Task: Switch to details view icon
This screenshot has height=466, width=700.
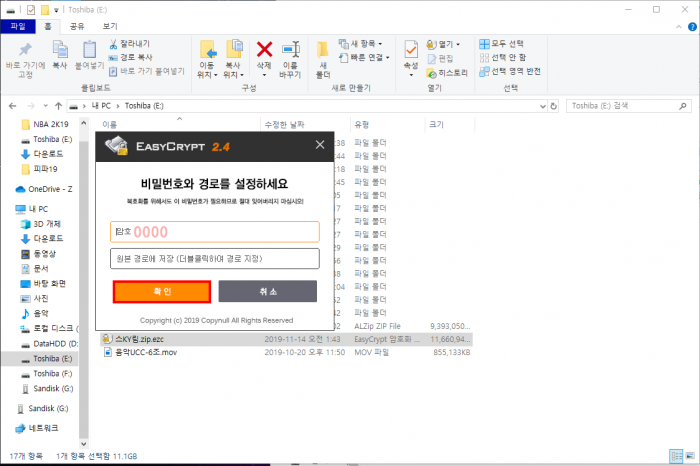Action: pos(677,456)
